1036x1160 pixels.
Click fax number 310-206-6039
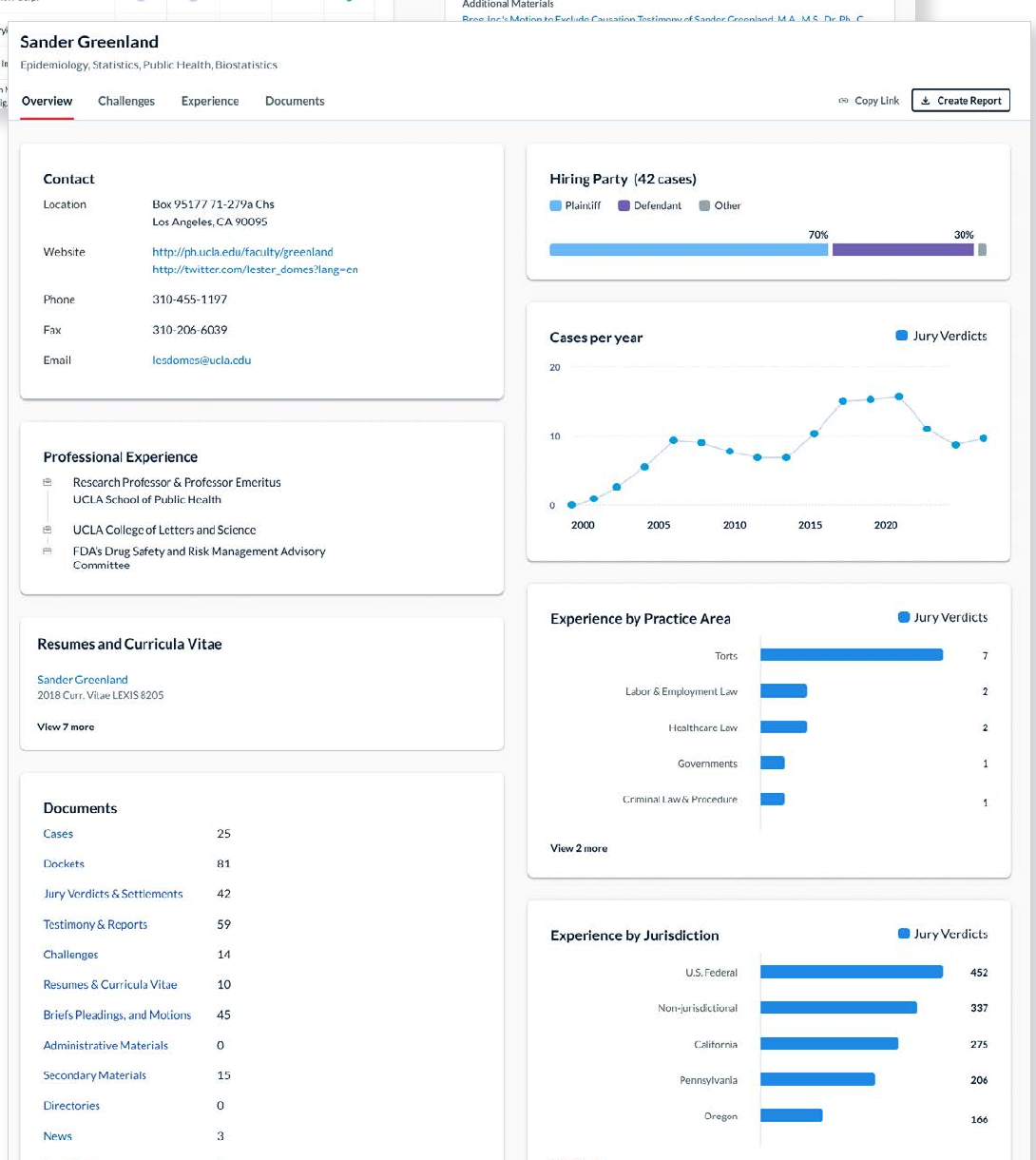pos(190,330)
